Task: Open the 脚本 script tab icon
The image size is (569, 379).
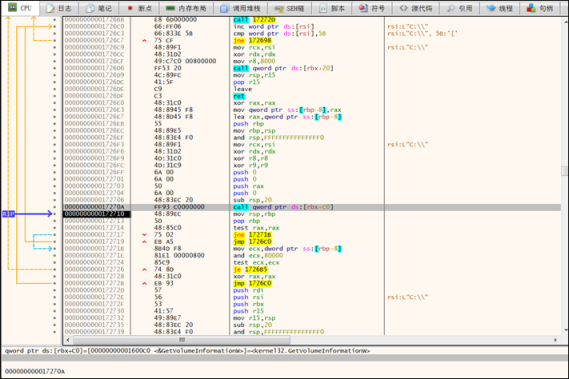Action: coord(323,8)
